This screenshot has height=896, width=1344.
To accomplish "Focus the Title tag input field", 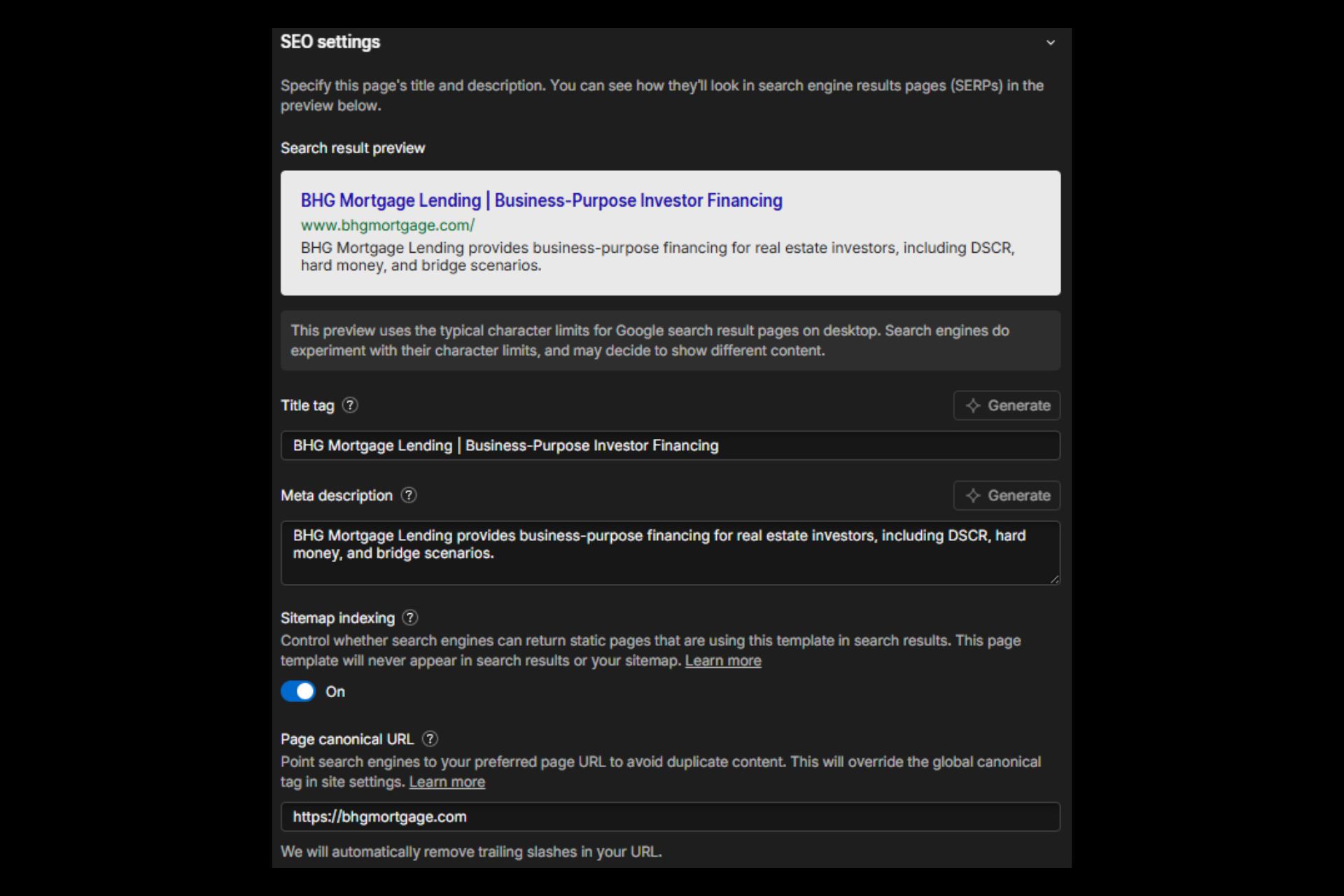I will (670, 446).
